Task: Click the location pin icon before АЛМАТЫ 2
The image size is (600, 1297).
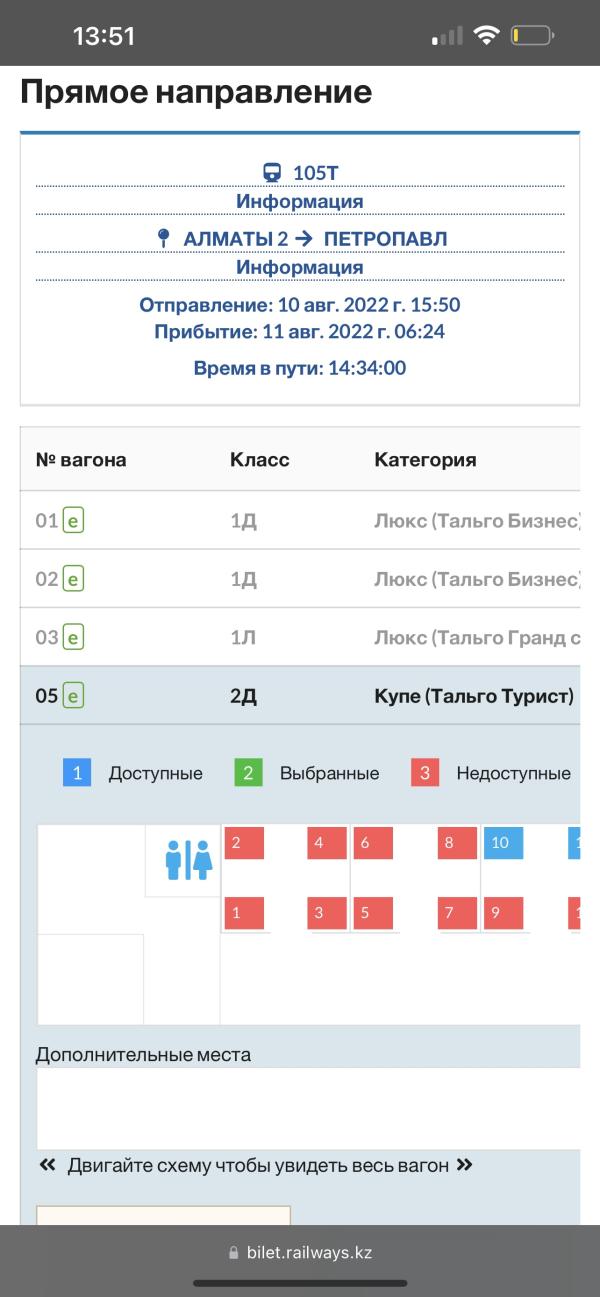Action: (x=164, y=238)
